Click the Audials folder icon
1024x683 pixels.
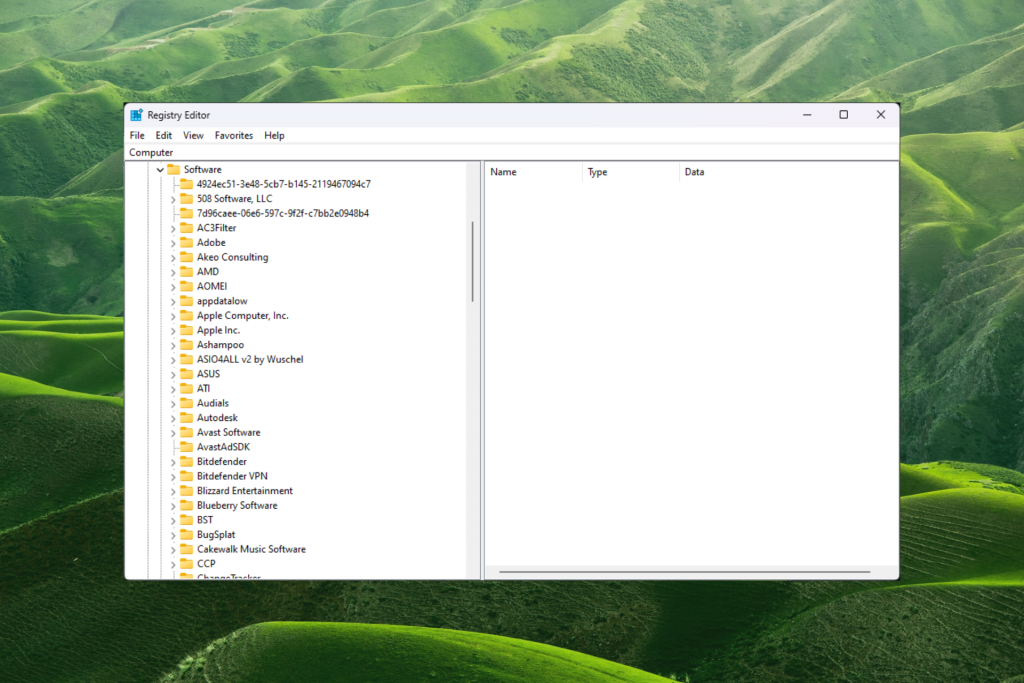tap(187, 403)
